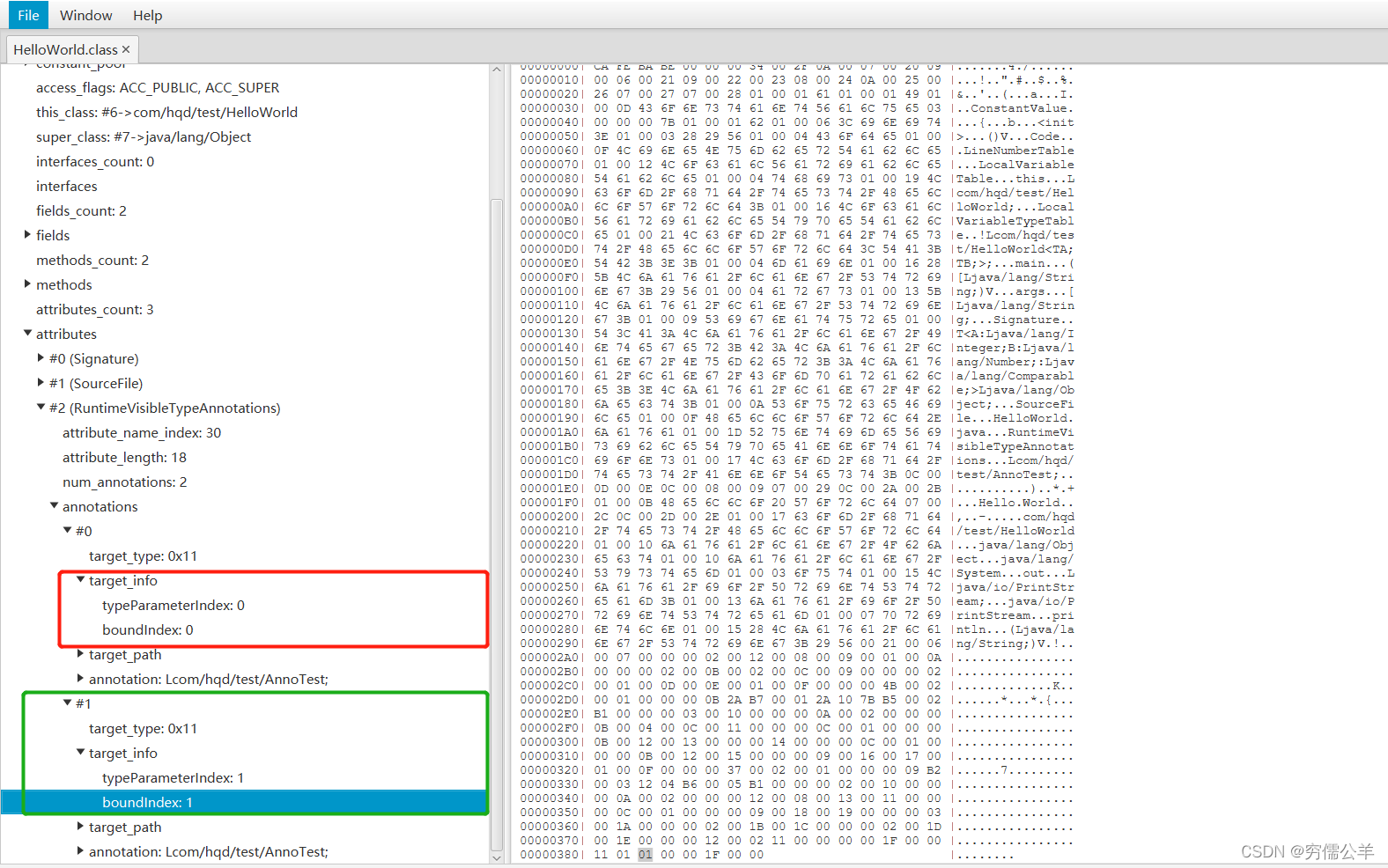Select the interfaces row
The image size is (1388, 868).
click(67, 186)
